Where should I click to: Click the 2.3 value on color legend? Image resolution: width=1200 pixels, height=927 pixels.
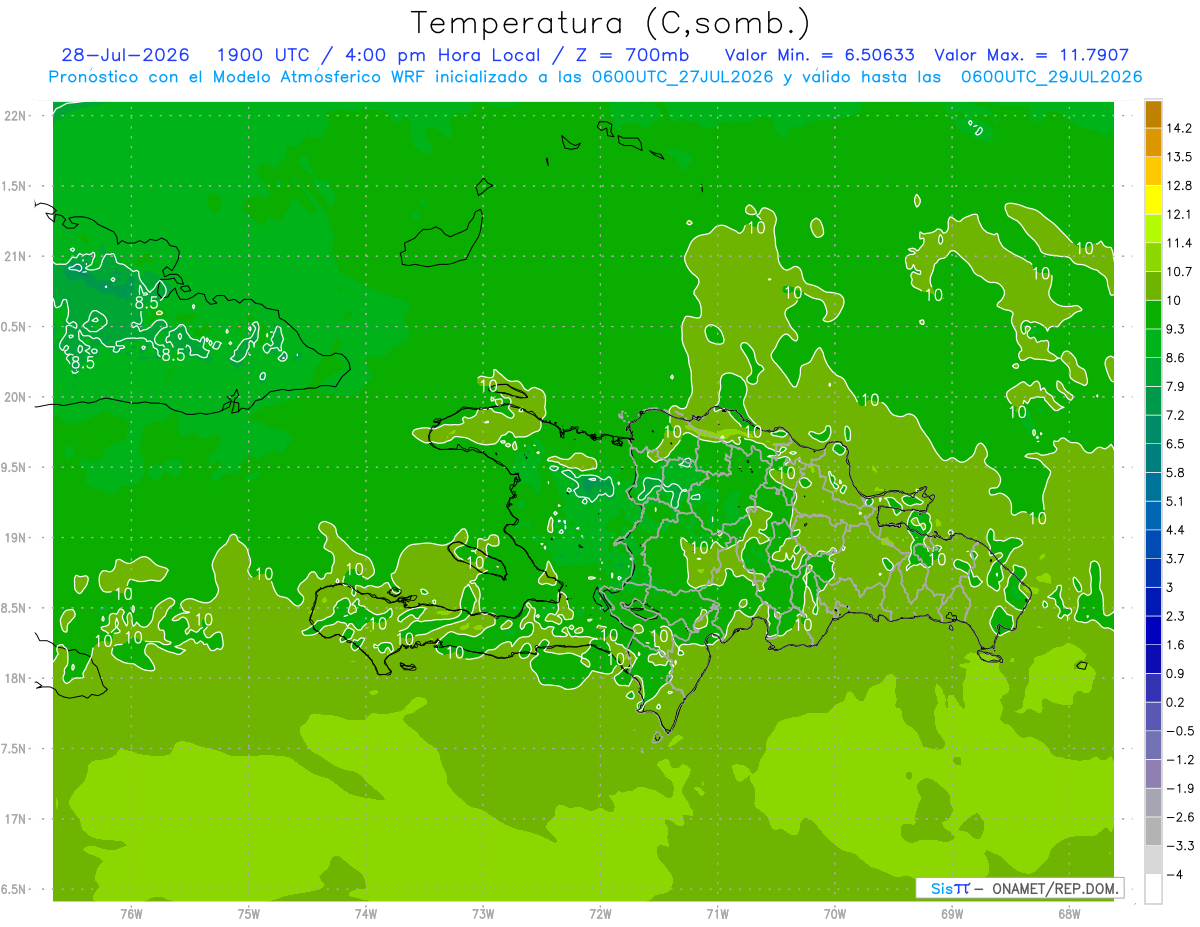1177,616
